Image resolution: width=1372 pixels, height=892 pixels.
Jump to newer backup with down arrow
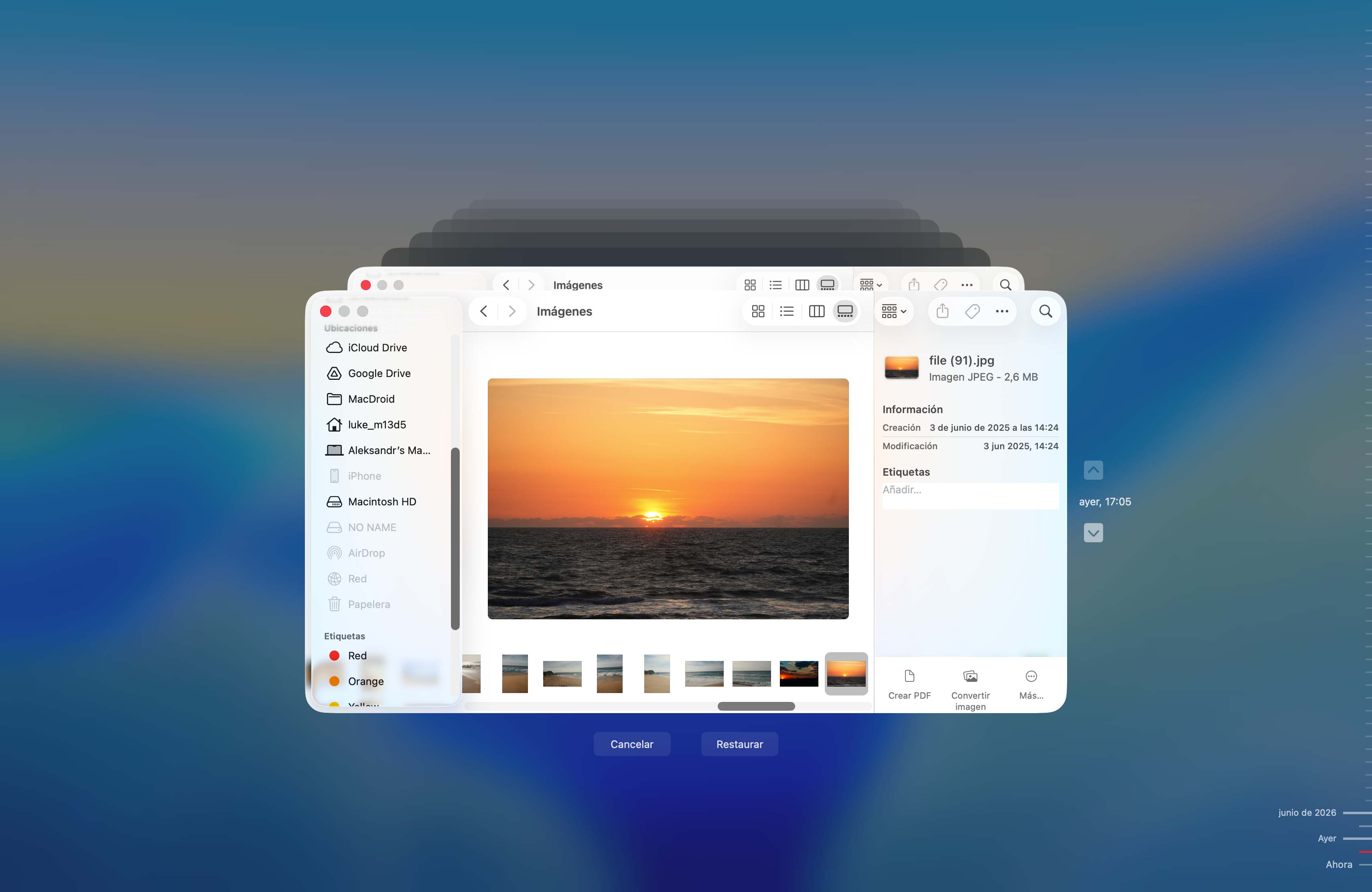[1093, 533]
